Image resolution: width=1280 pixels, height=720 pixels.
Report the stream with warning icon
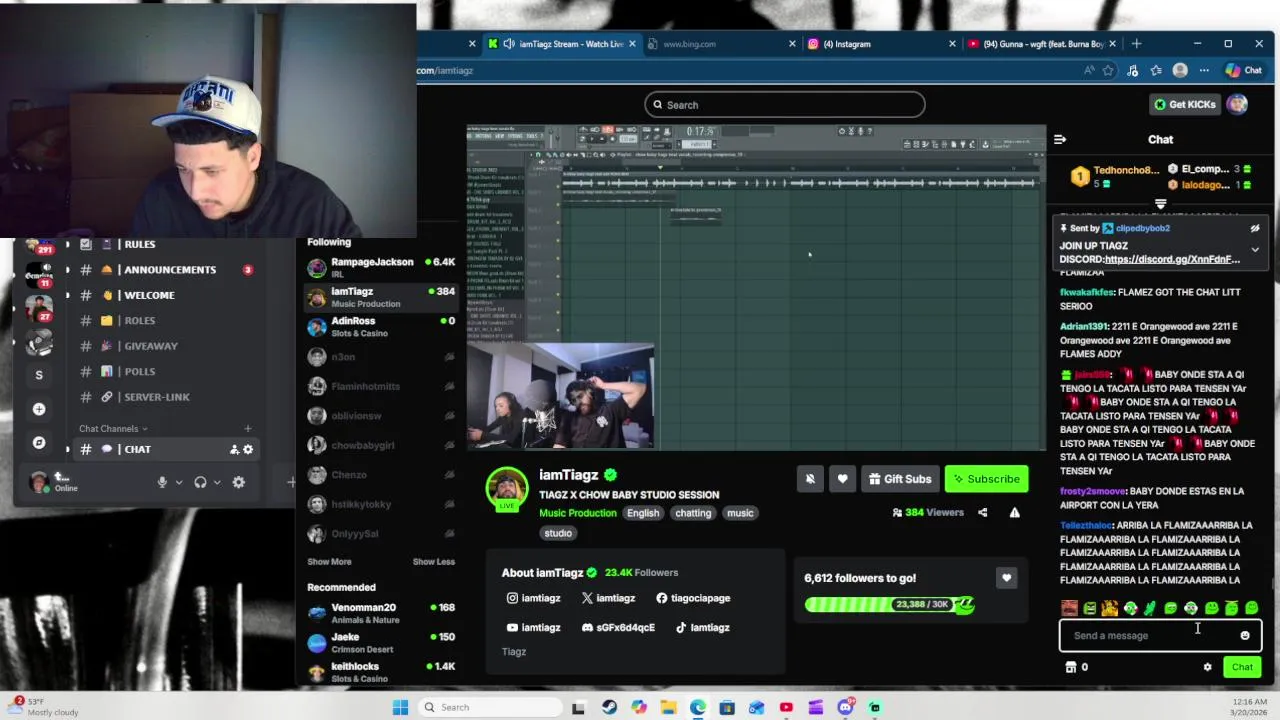(1014, 513)
